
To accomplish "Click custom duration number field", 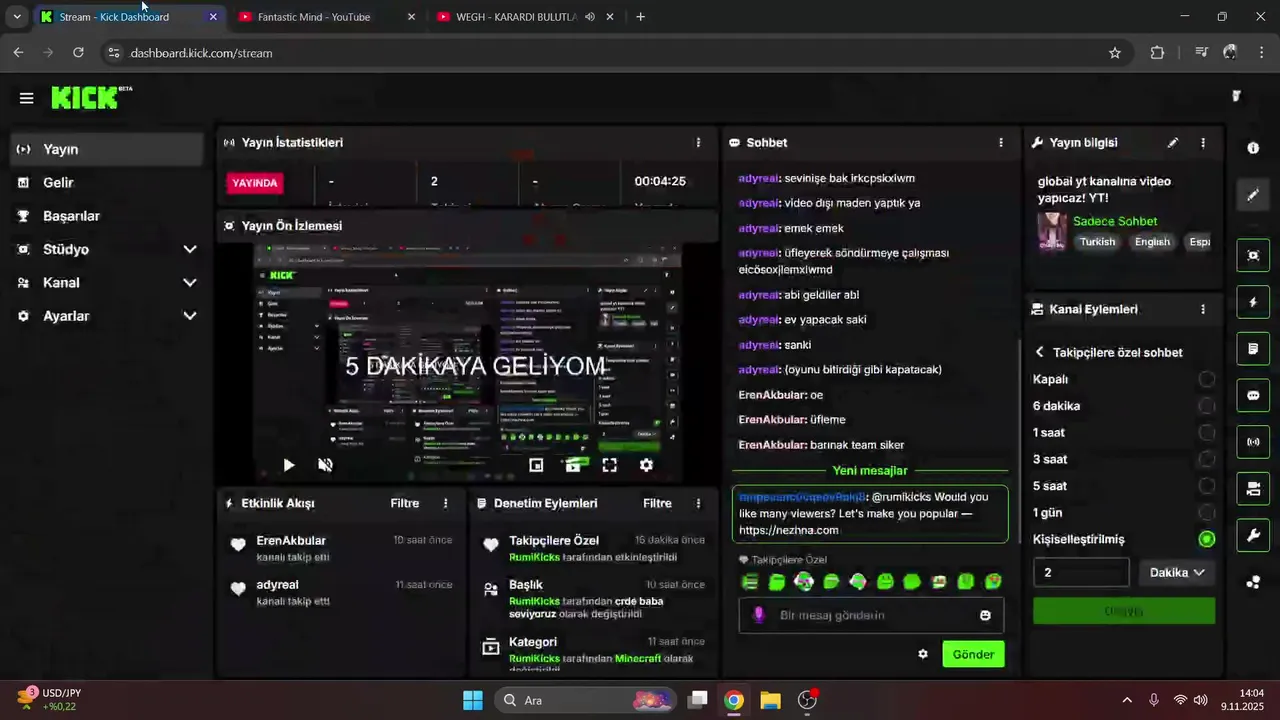I will pos(1081,573).
